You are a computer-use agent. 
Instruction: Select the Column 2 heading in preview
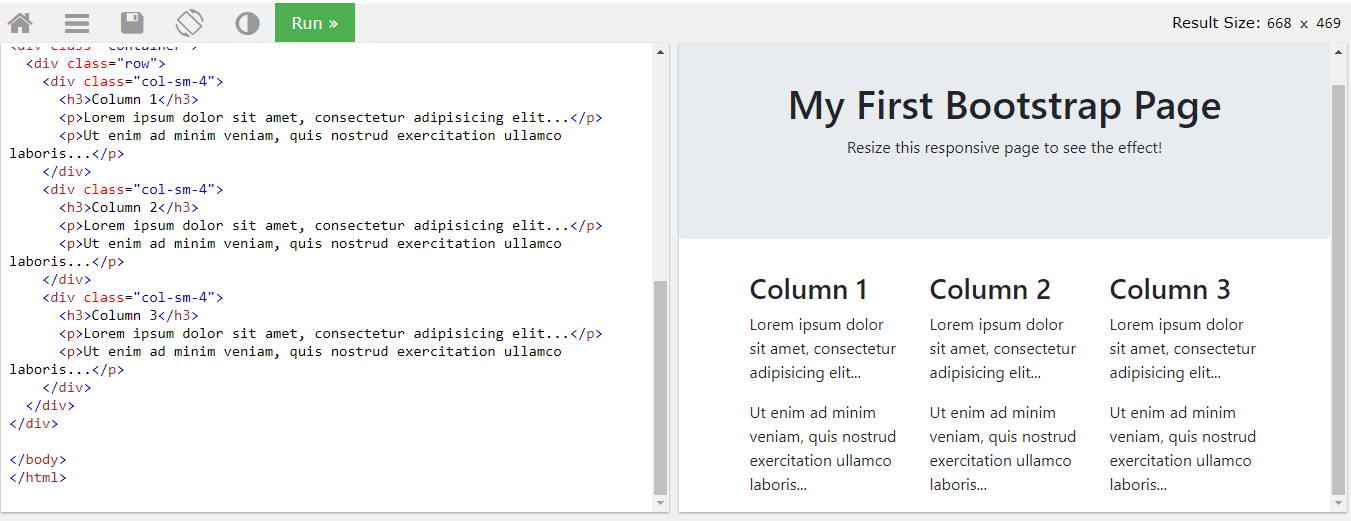(x=989, y=290)
